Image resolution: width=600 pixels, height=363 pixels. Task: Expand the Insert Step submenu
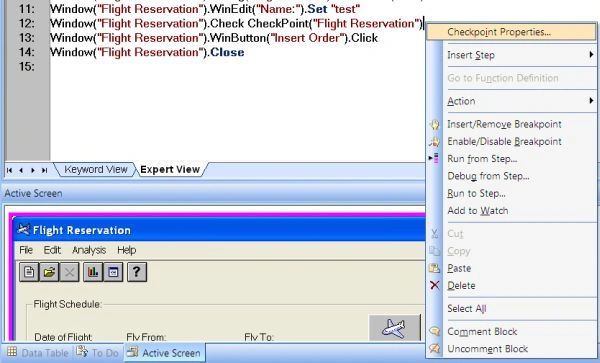(511, 55)
